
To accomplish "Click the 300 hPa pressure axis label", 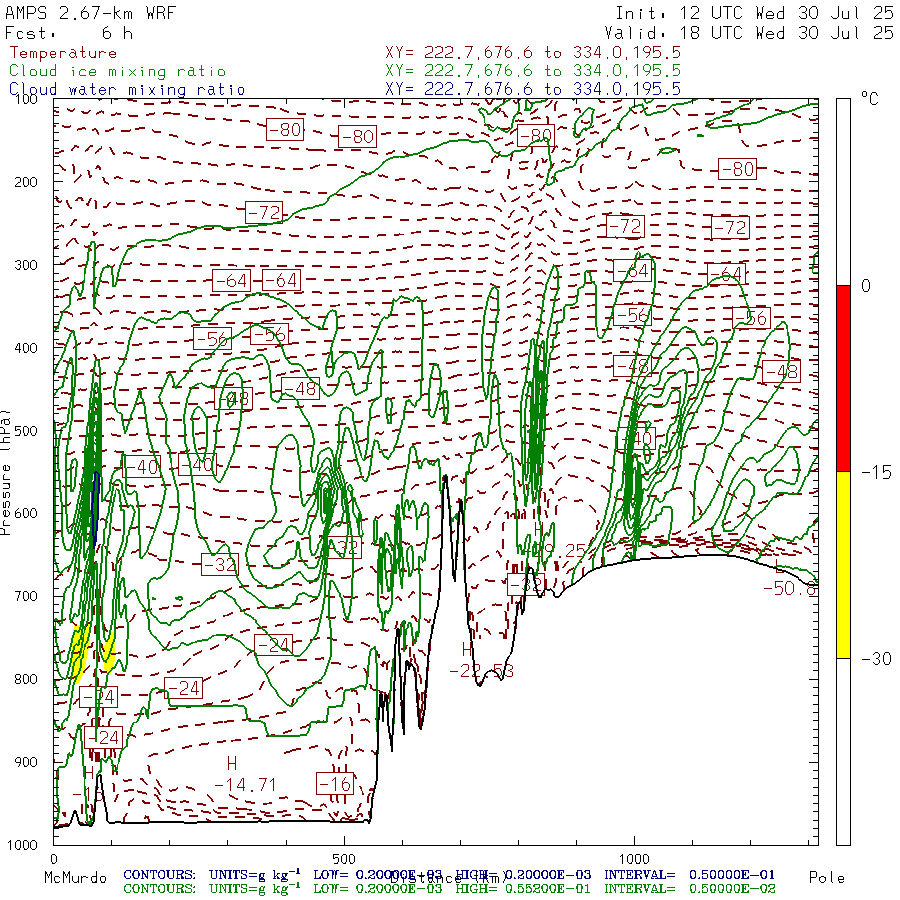I will (x=25, y=265).
